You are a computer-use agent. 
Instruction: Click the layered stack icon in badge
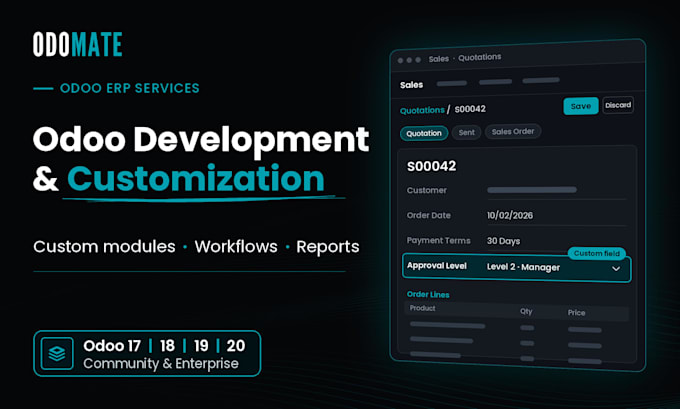(x=57, y=353)
